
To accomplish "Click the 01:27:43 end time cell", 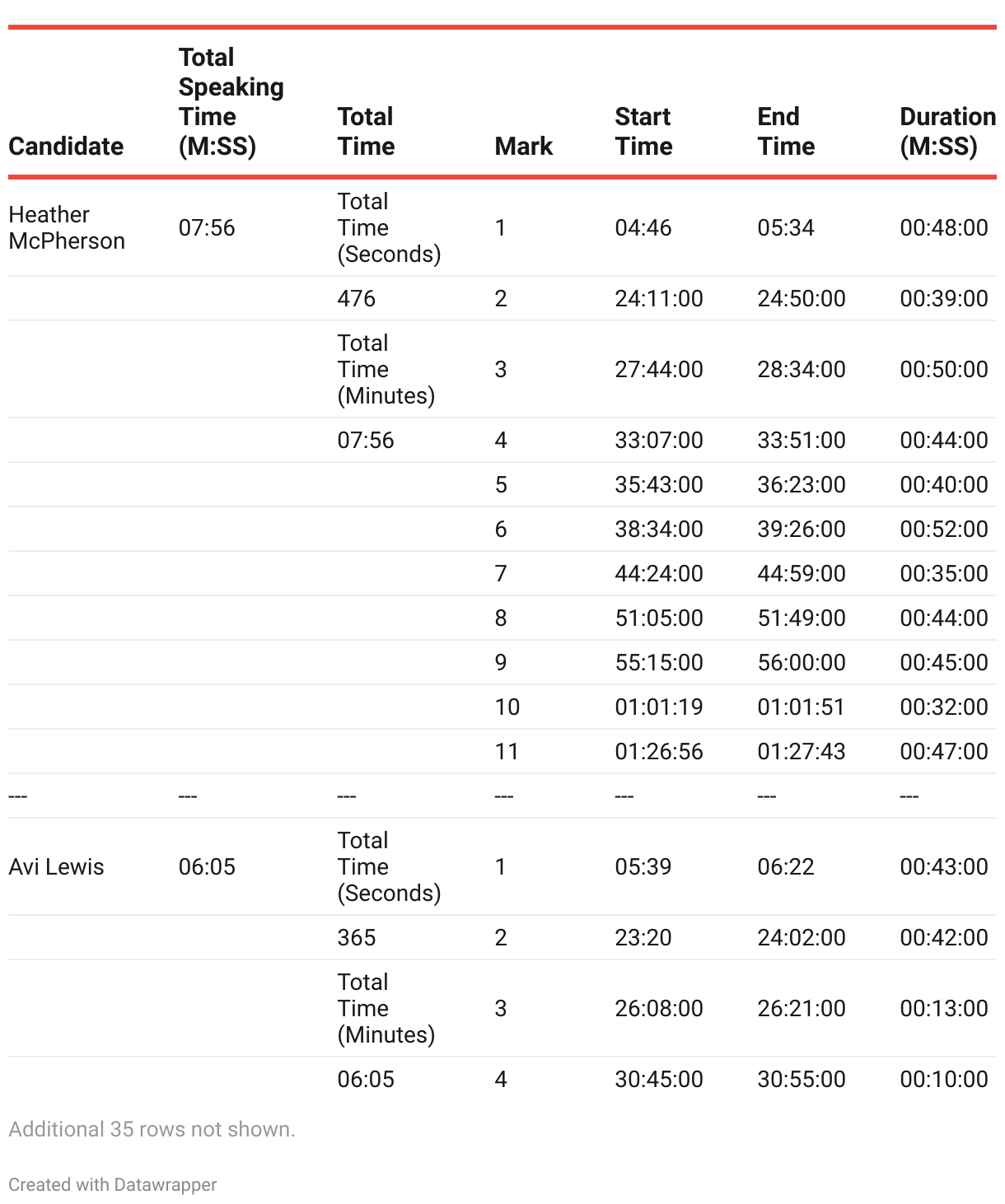I will [x=802, y=751].
